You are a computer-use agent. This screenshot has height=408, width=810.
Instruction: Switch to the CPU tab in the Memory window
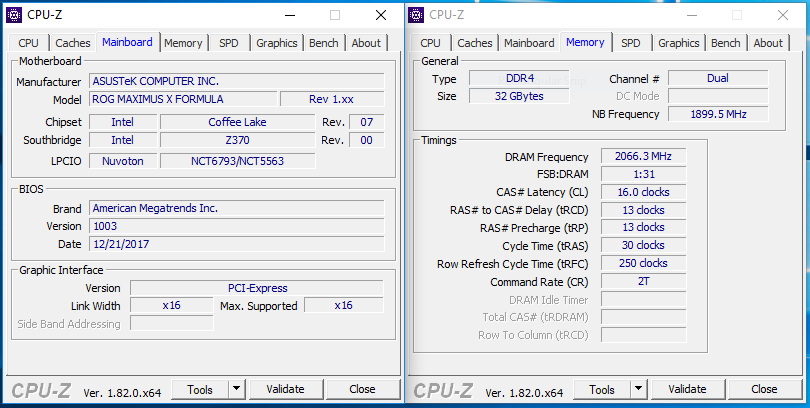pyautogui.click(x=430, y=43)
